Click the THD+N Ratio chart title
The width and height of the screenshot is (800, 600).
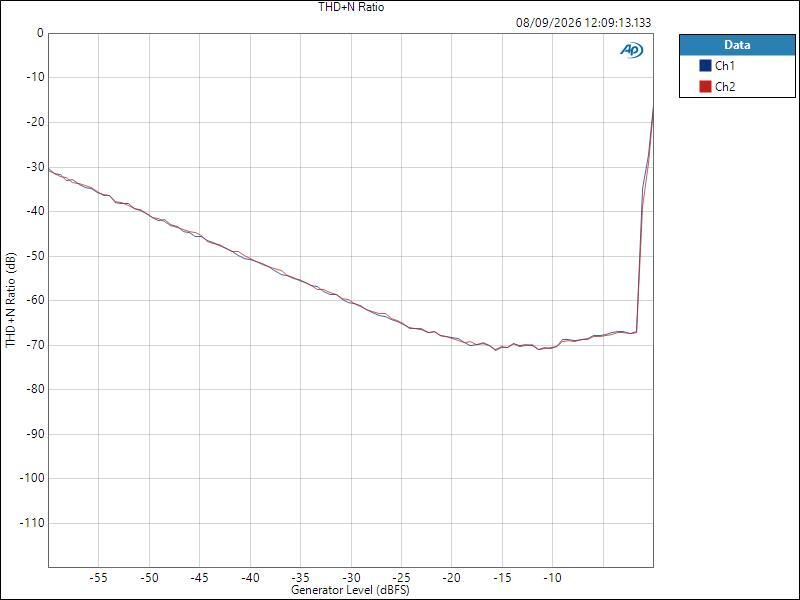[351, 7]
